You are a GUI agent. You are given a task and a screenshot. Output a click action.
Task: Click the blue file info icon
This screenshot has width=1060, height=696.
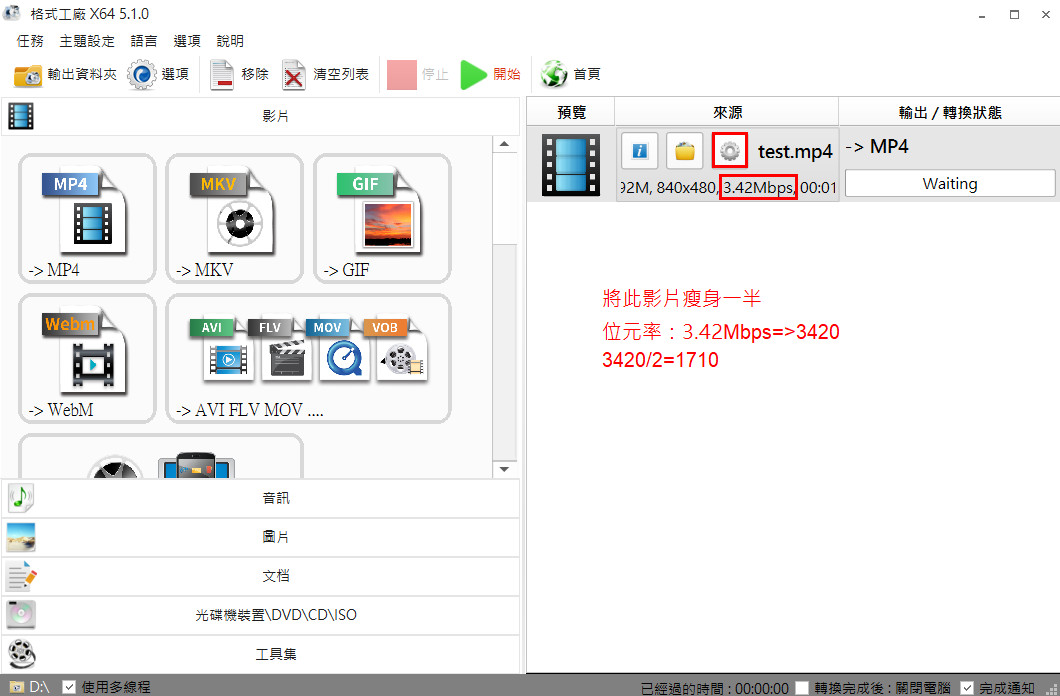coord(639,151)
